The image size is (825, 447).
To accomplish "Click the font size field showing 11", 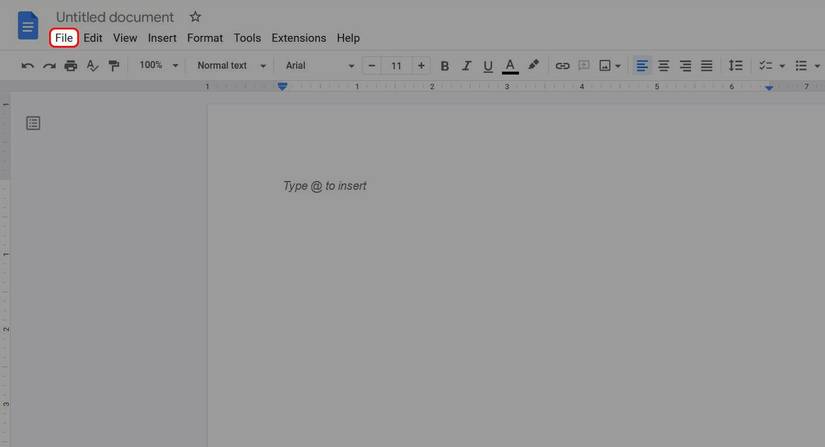I will pyautogui.click(x=396, y=66).
